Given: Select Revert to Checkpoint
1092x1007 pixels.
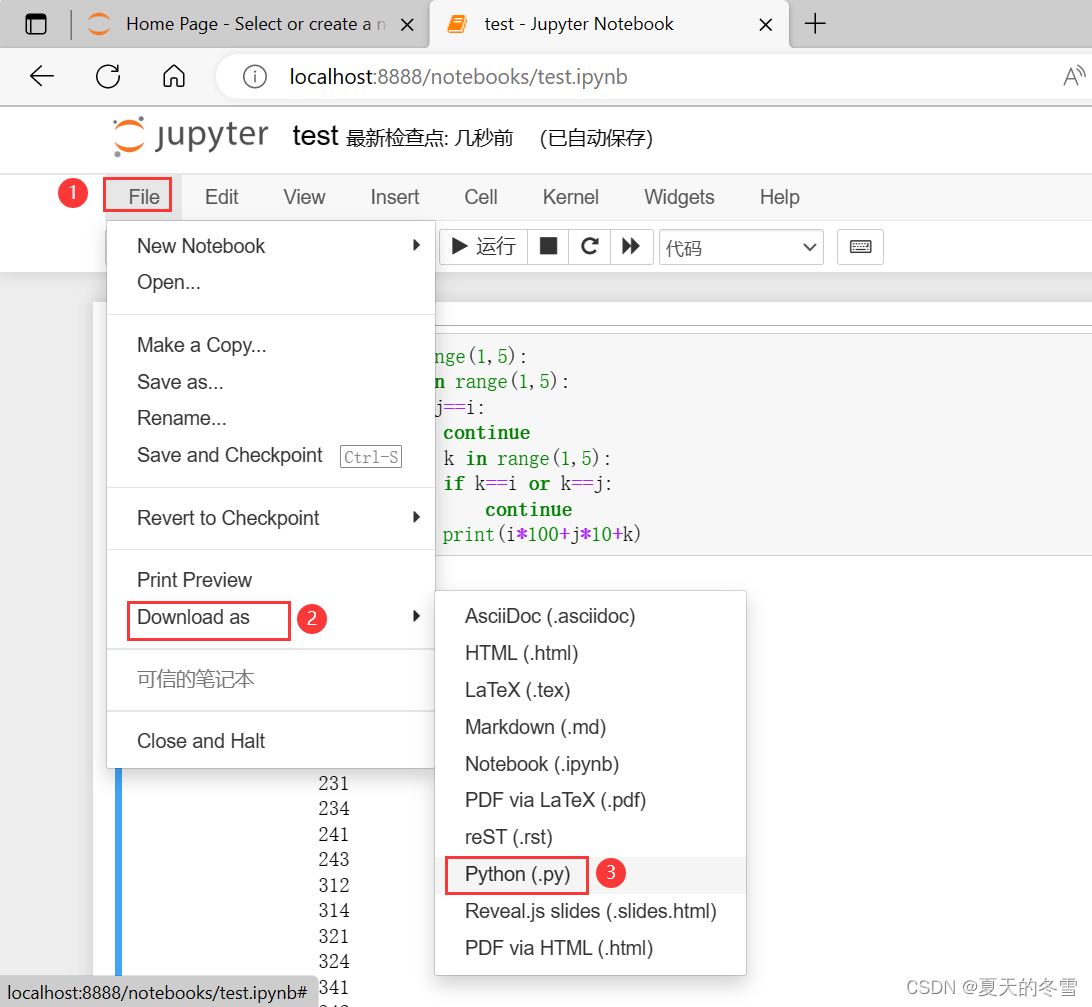Looking at the screenshot, I should [x=271, y=517].
